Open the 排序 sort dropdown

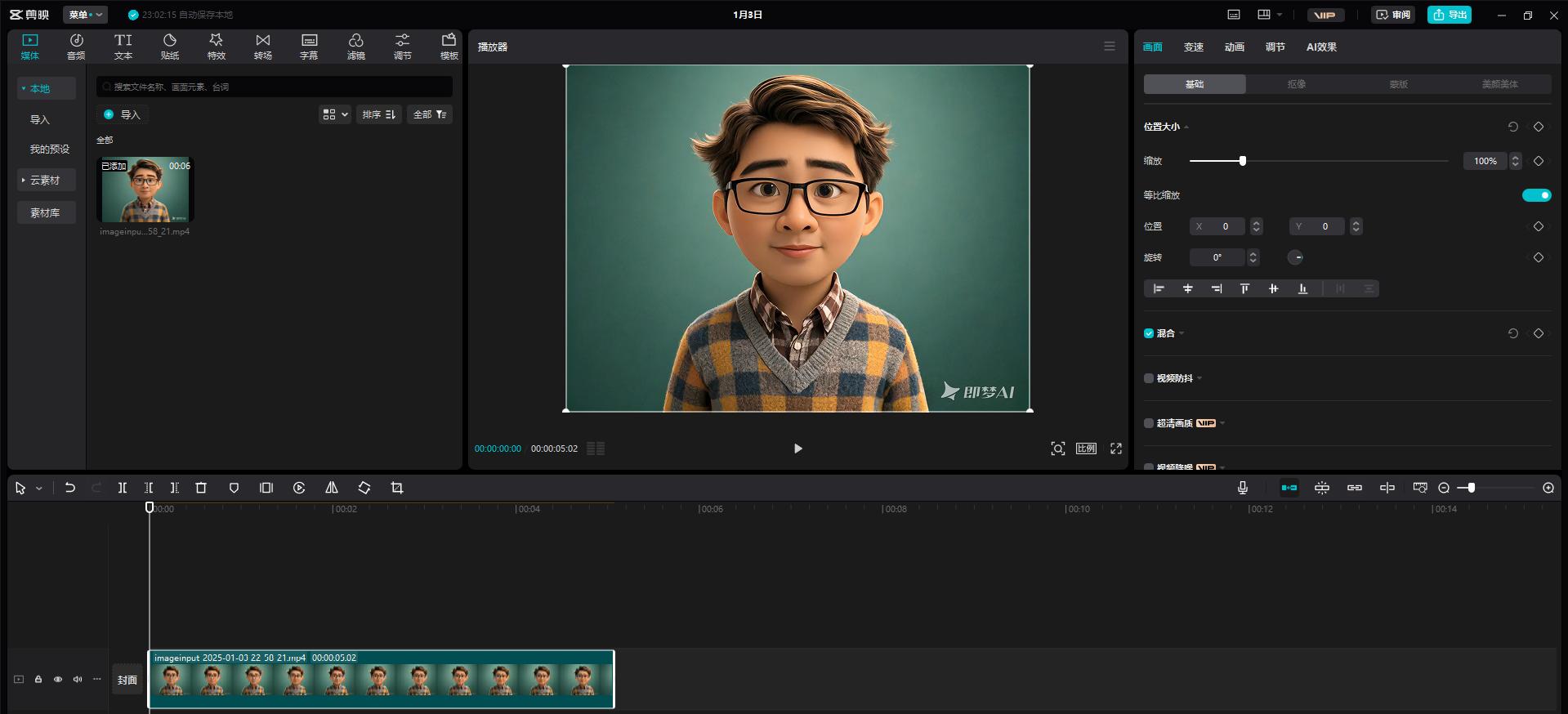pos(378,114)
